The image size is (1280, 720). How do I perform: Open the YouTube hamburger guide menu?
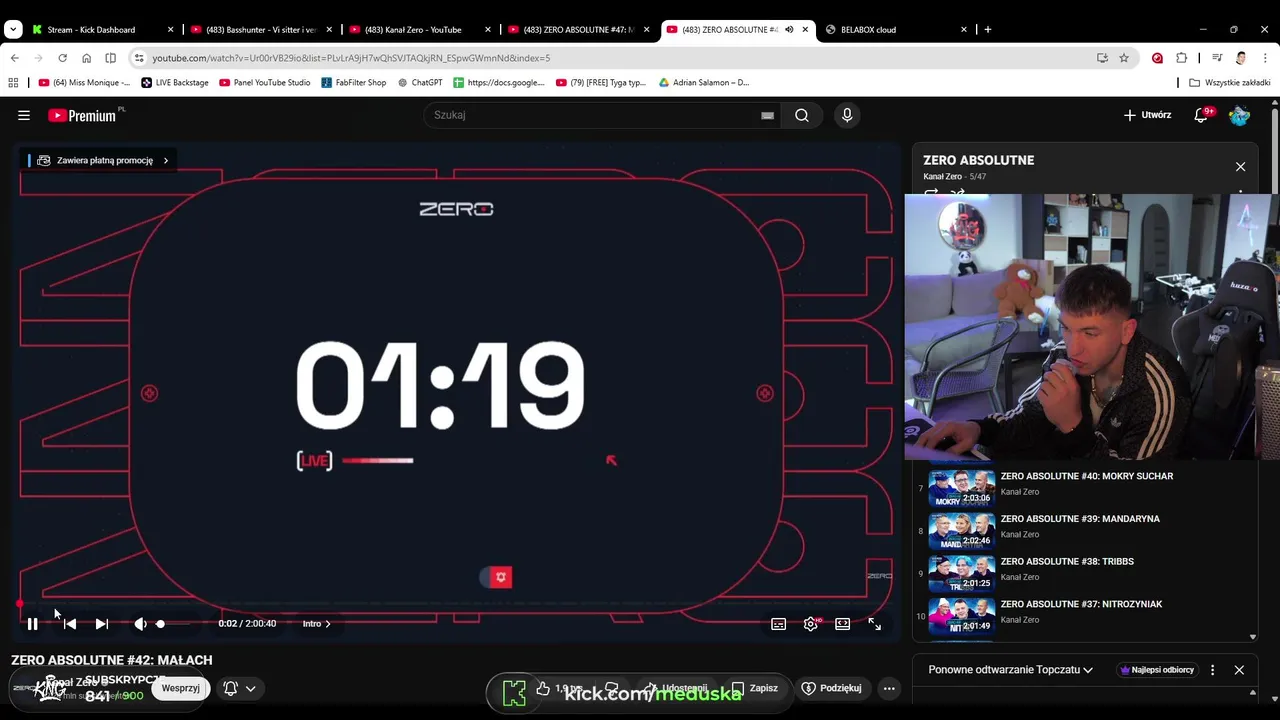[24, 115]
